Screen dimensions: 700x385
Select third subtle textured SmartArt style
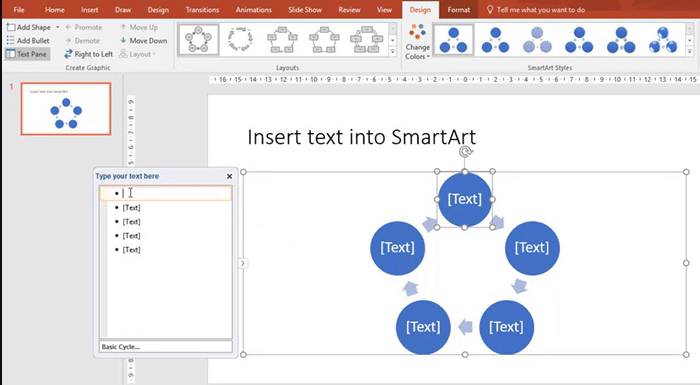pos(537,40)
